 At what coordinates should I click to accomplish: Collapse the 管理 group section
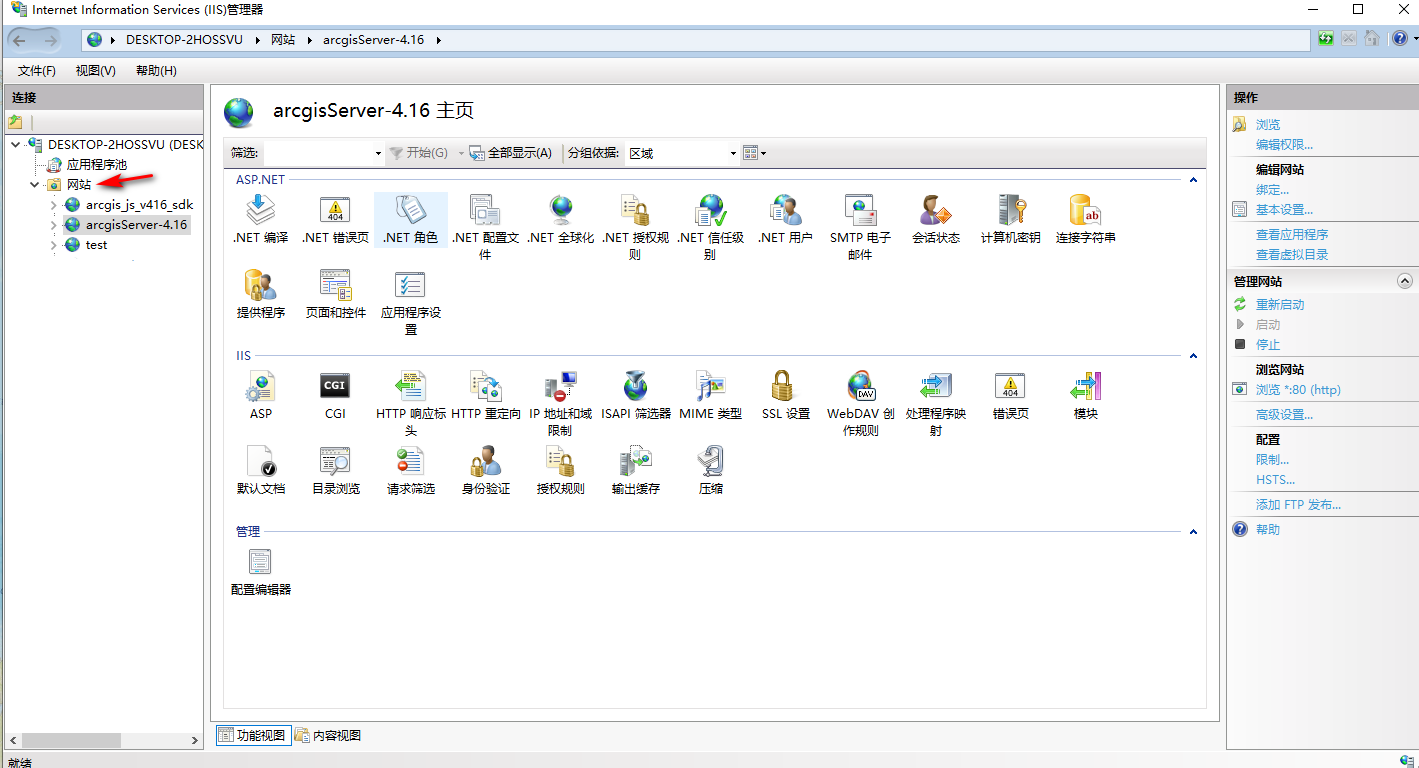(x=1193, y=532)
